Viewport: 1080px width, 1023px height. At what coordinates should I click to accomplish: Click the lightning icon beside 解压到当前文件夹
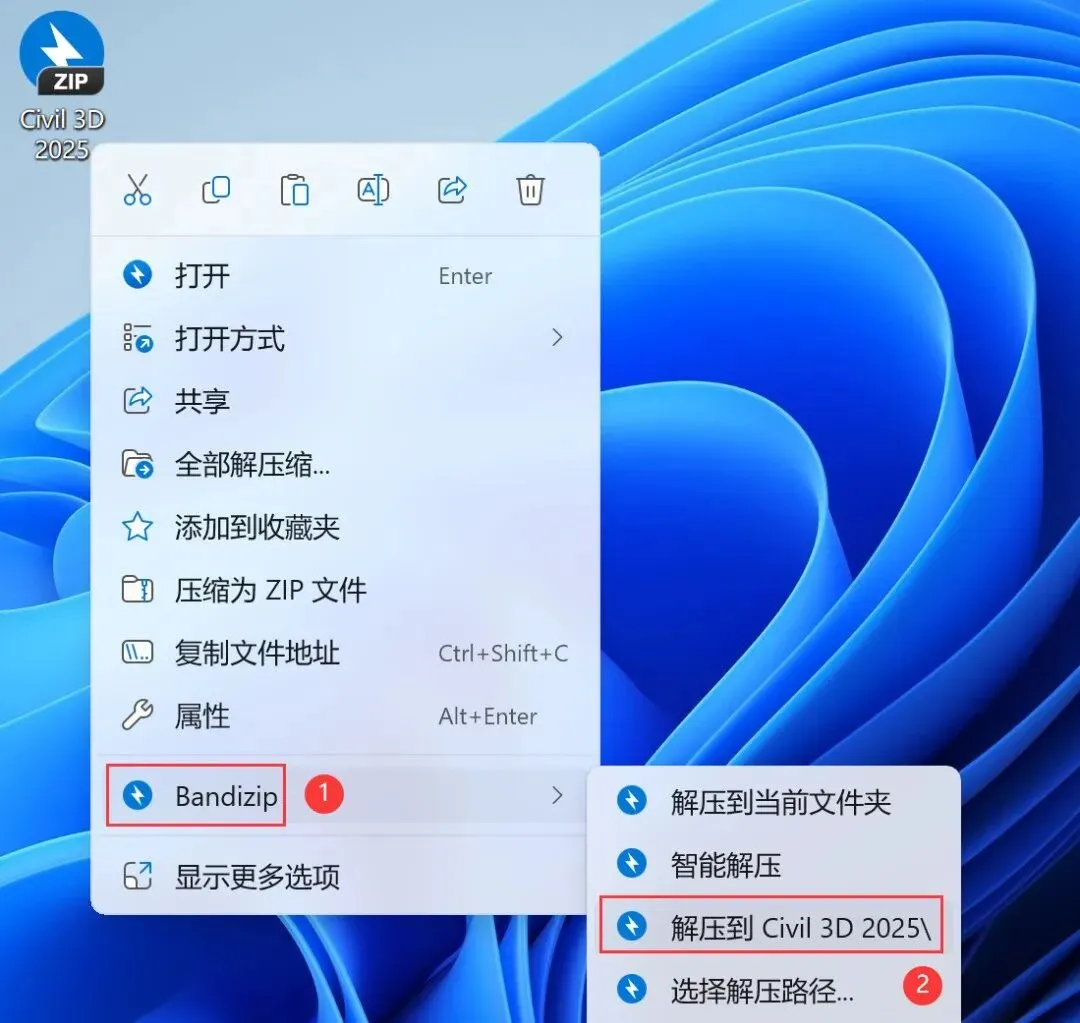click(632, 800)
